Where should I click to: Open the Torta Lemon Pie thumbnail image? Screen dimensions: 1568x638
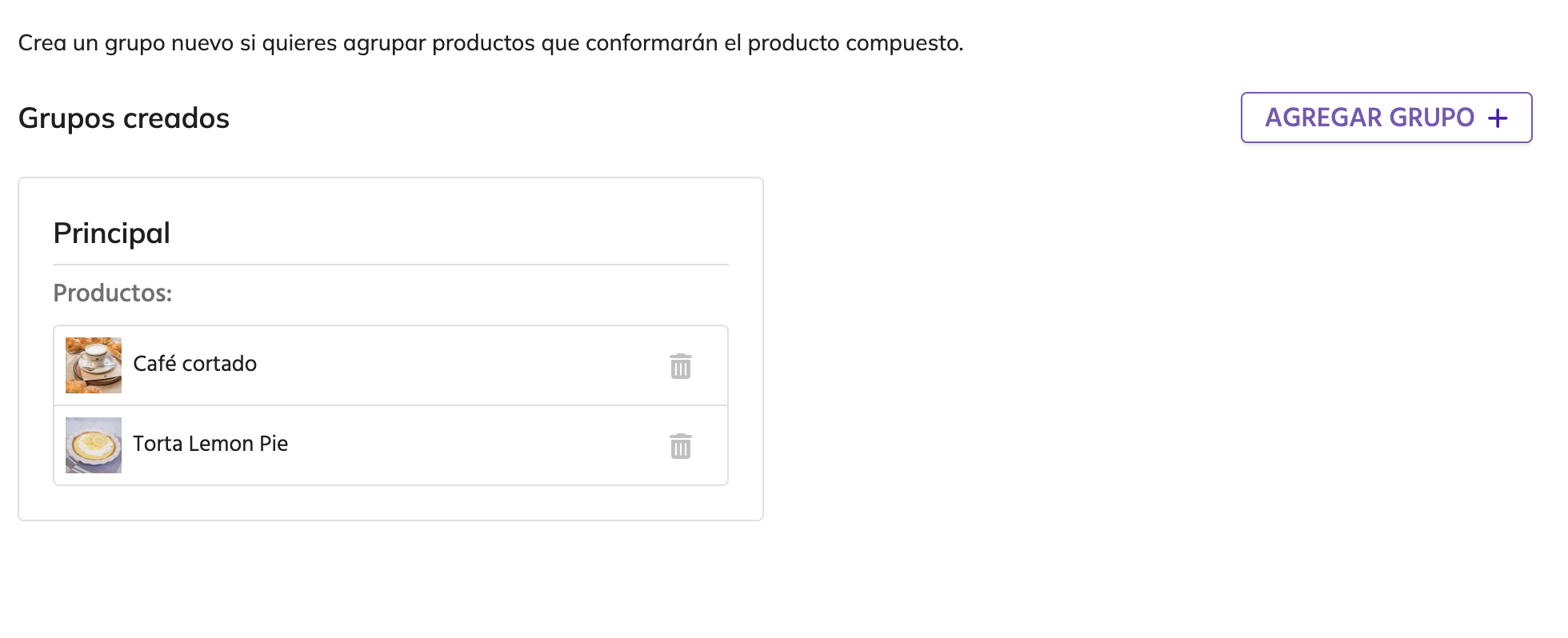(x=94, y=445)
